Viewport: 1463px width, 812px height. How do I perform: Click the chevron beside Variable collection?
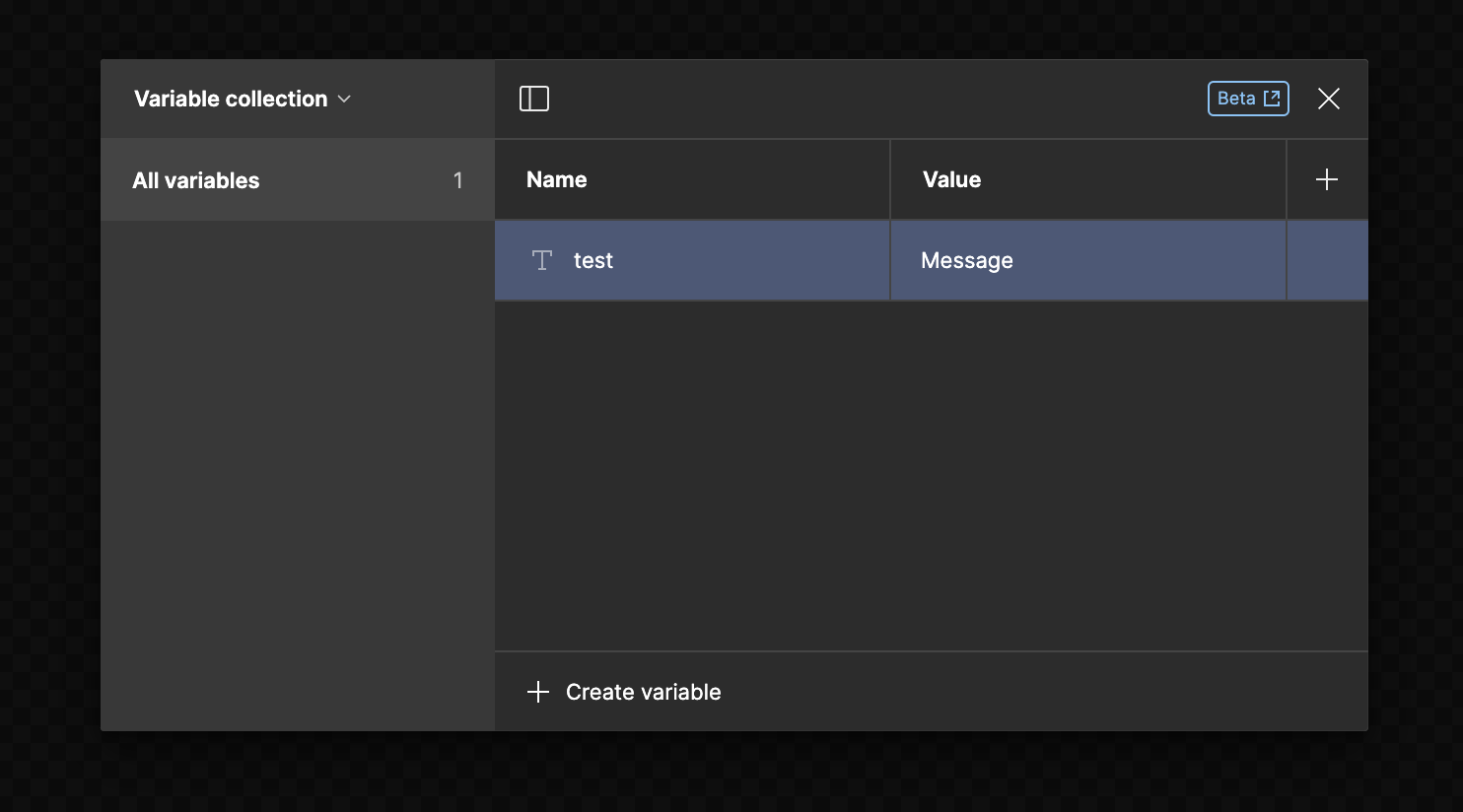click(344, 99)
